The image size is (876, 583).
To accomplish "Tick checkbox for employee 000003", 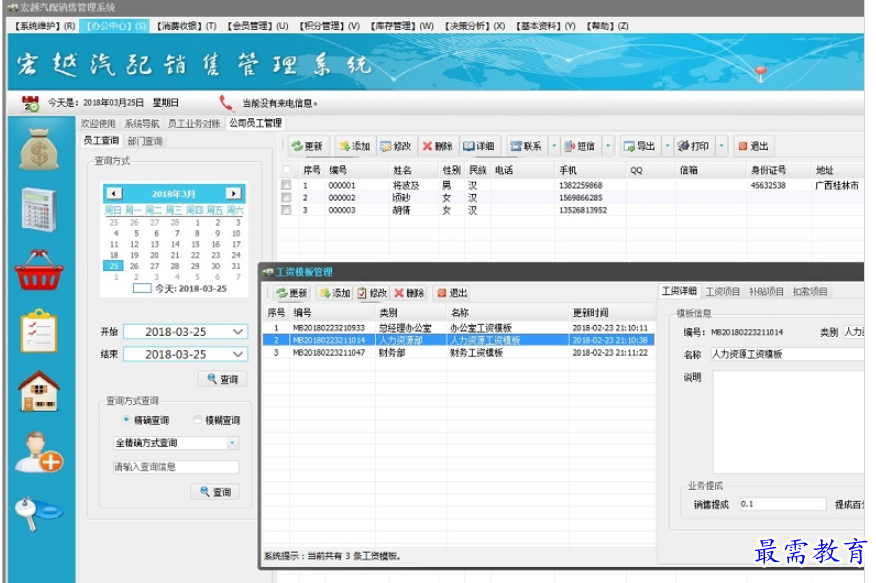I will pyautogui.click(x=286, y=210).
